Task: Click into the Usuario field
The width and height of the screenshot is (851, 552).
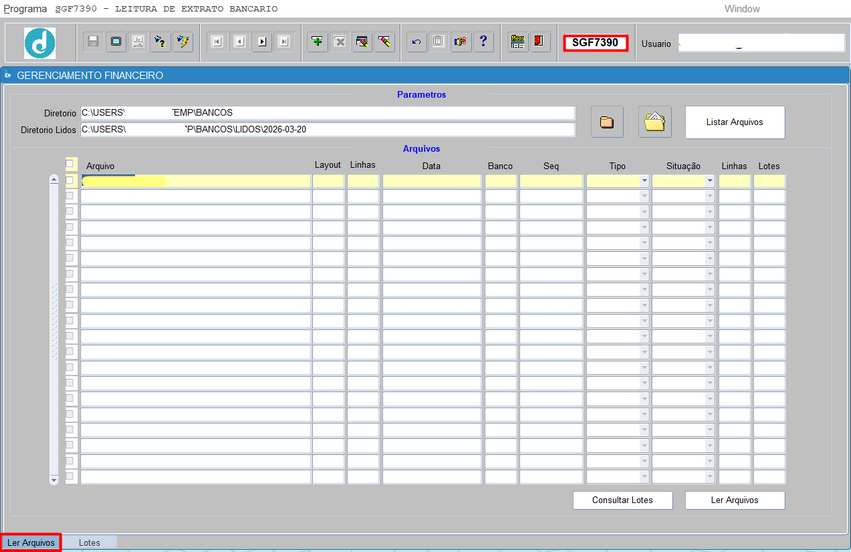Action: [761, 43]
